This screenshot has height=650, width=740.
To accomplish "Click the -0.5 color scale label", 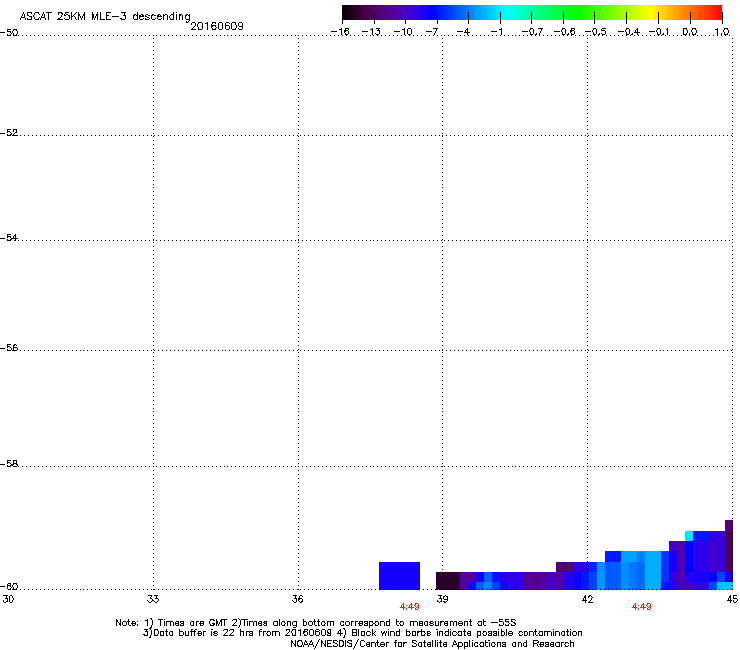I will [x=596, y=32].
